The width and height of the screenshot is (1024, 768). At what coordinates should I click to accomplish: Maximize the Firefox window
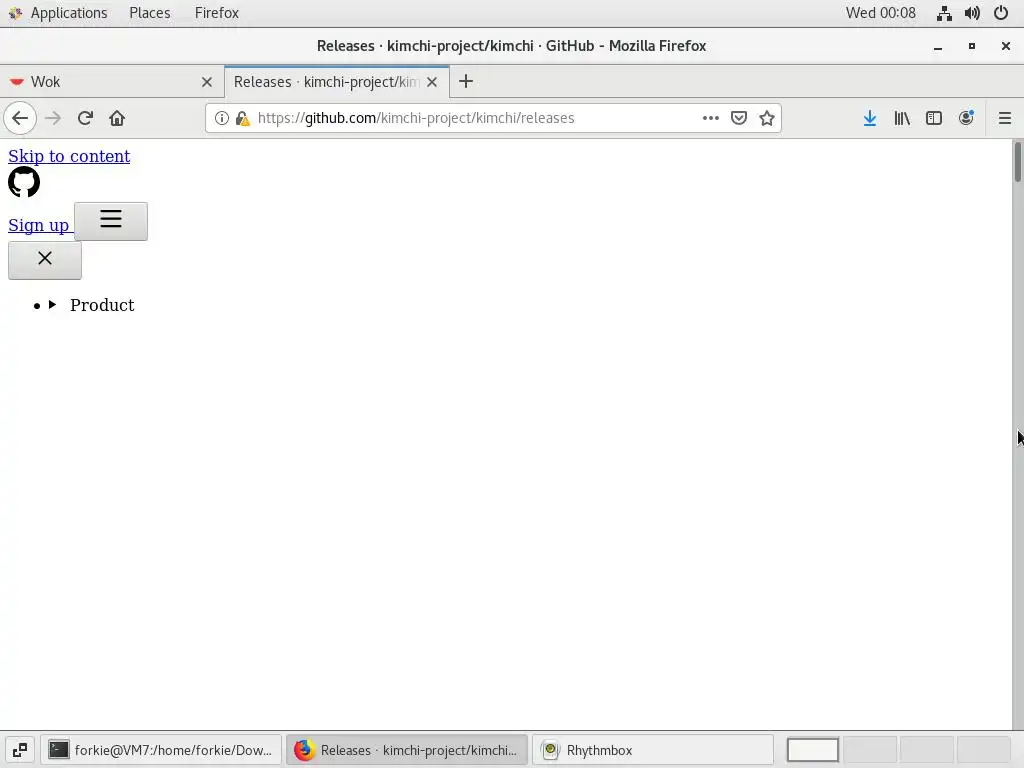[972, 46]
